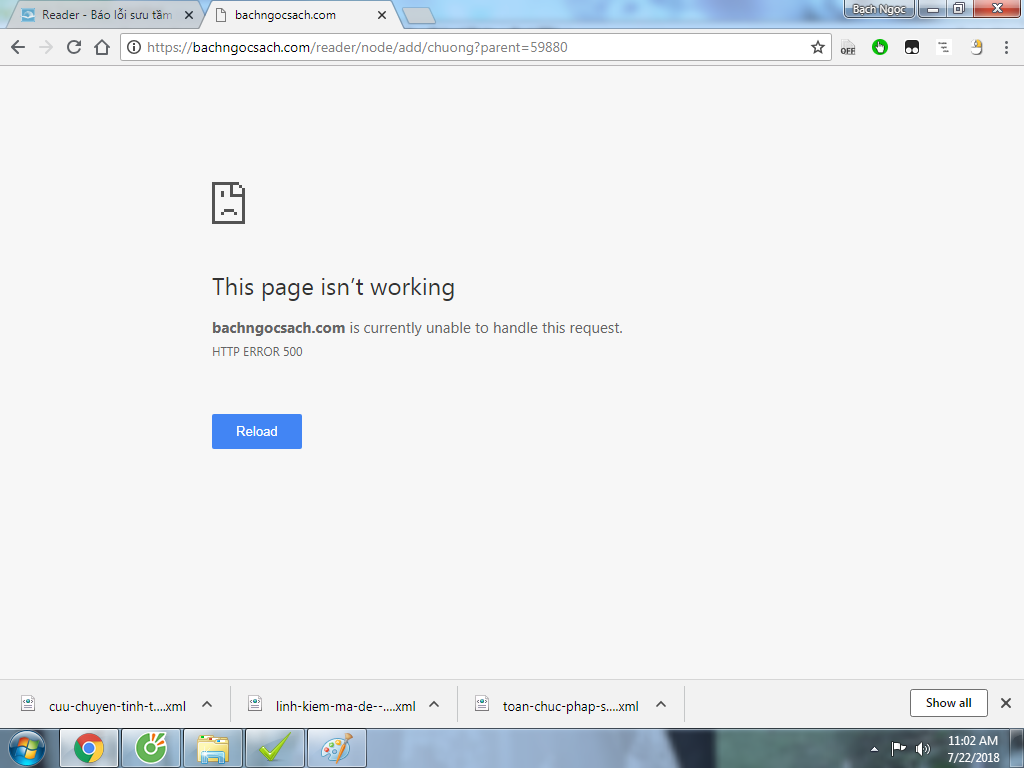The image size is (1024, 768).
Task: Expand options for cuu-chuyen-tinh-t xml download
Action: pyautogui.click(x=207, y=704)
